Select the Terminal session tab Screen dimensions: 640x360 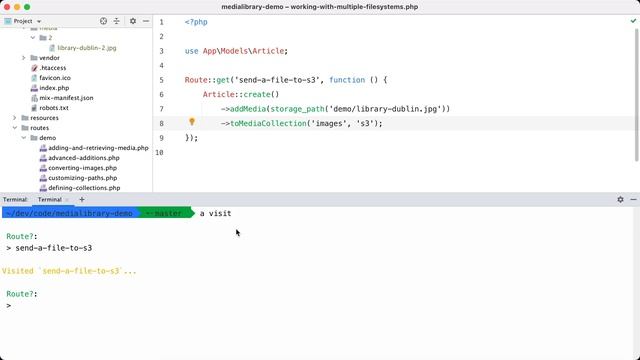[49, 200]
